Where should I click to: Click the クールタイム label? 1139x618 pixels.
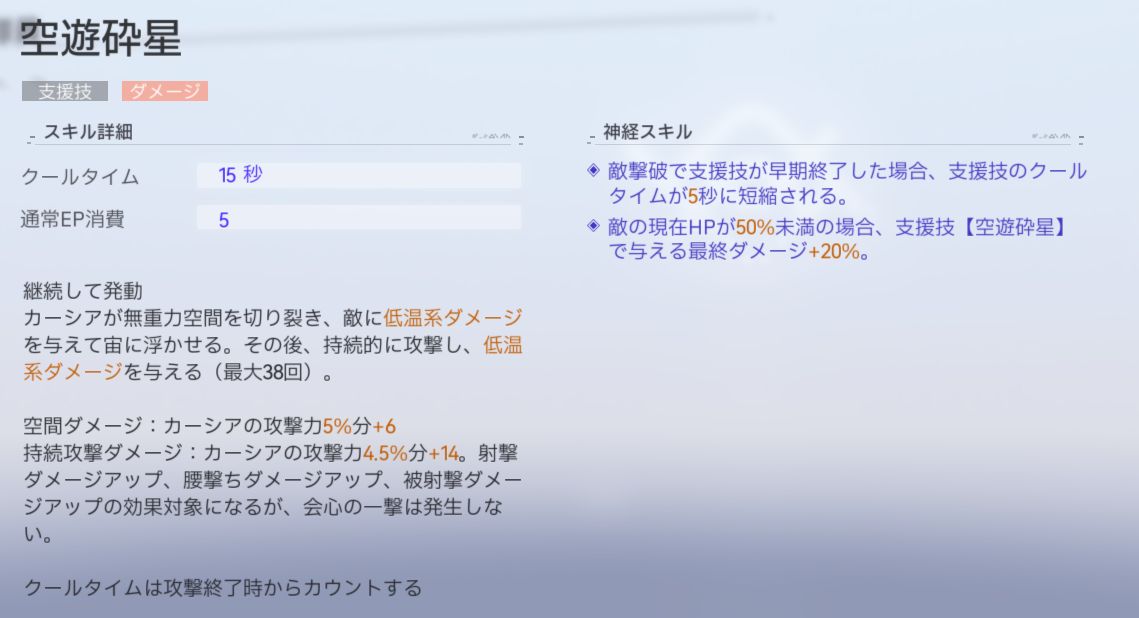[81, 177]
